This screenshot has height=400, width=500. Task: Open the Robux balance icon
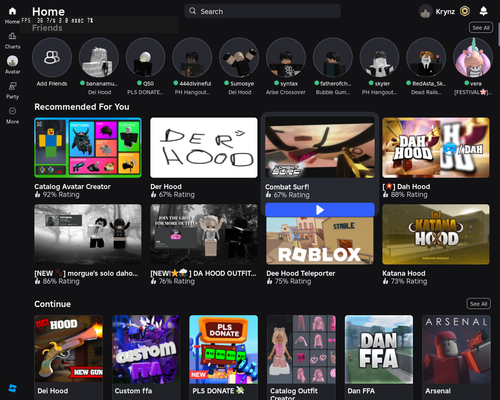click(x=465, y=11)
